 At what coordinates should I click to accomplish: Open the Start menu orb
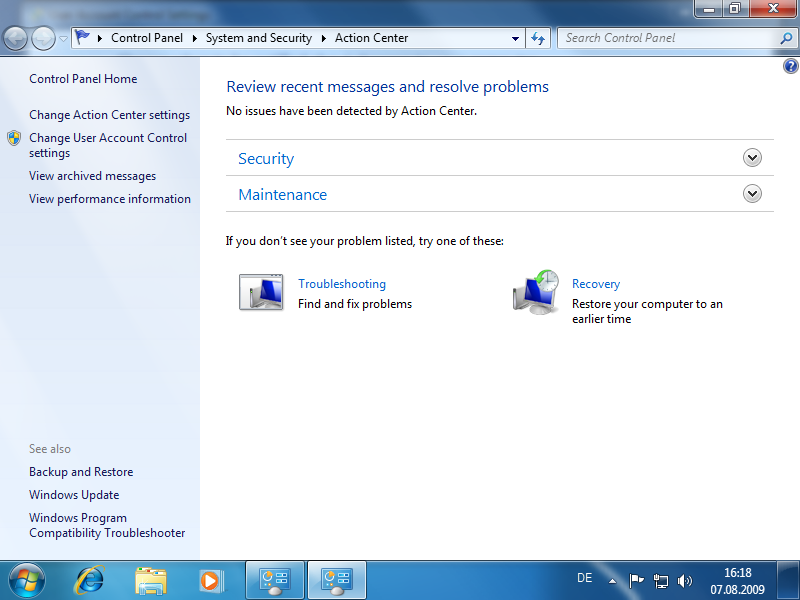click(x=26, y=579)
